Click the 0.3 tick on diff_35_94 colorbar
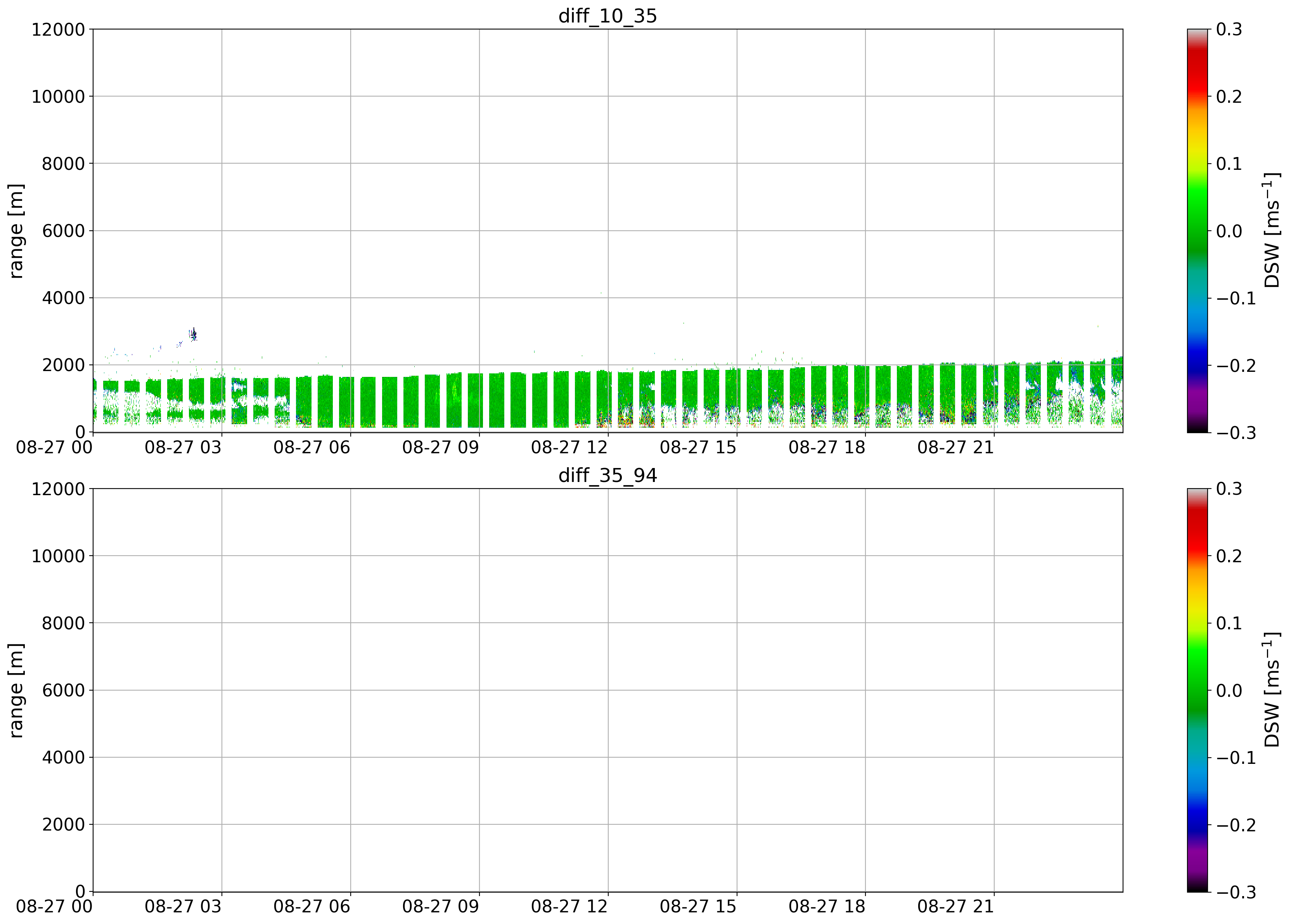Screen dimensions: 1291x924 coord(1229,489)
